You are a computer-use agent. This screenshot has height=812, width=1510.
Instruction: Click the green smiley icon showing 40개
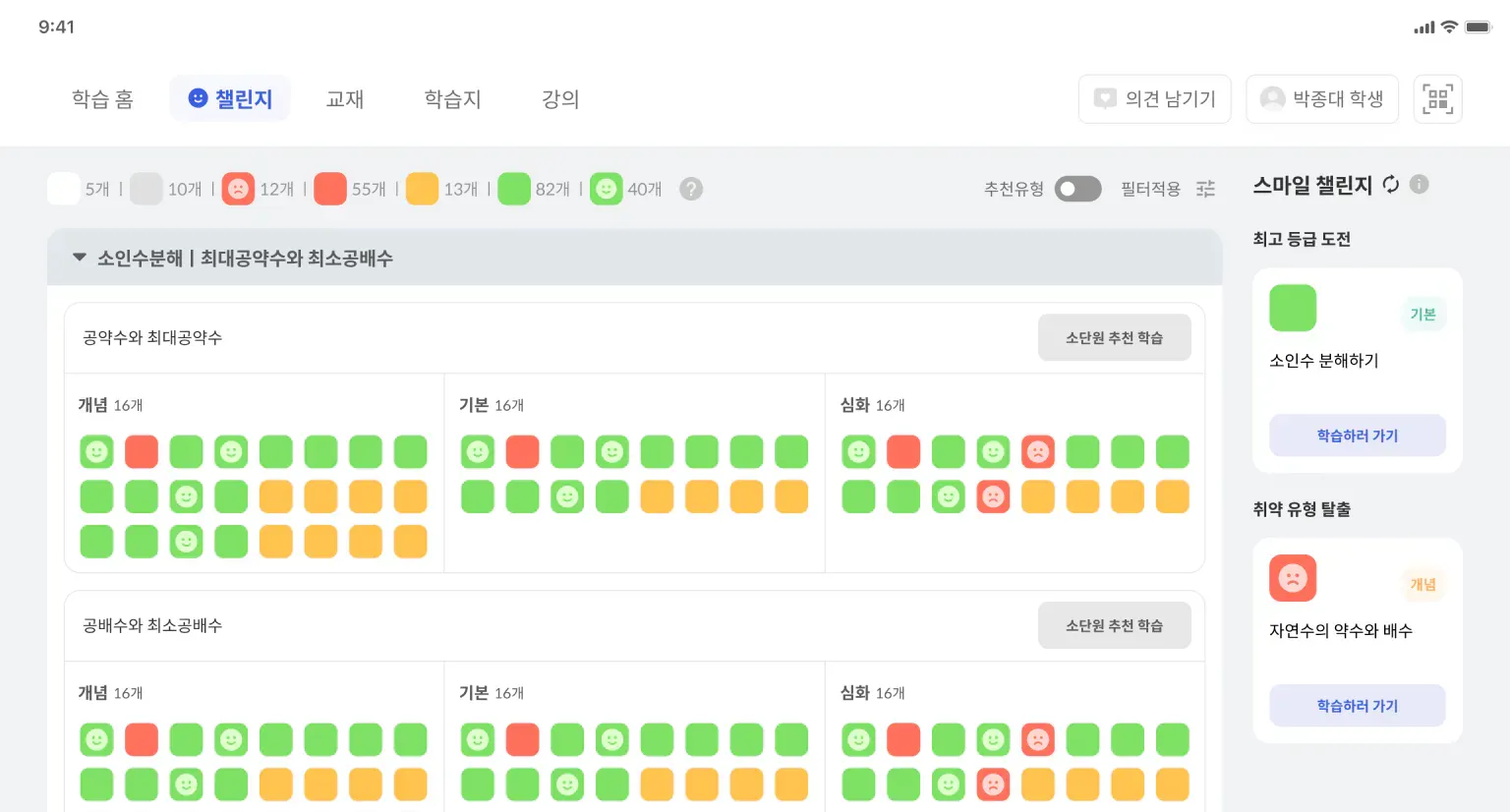607,188
